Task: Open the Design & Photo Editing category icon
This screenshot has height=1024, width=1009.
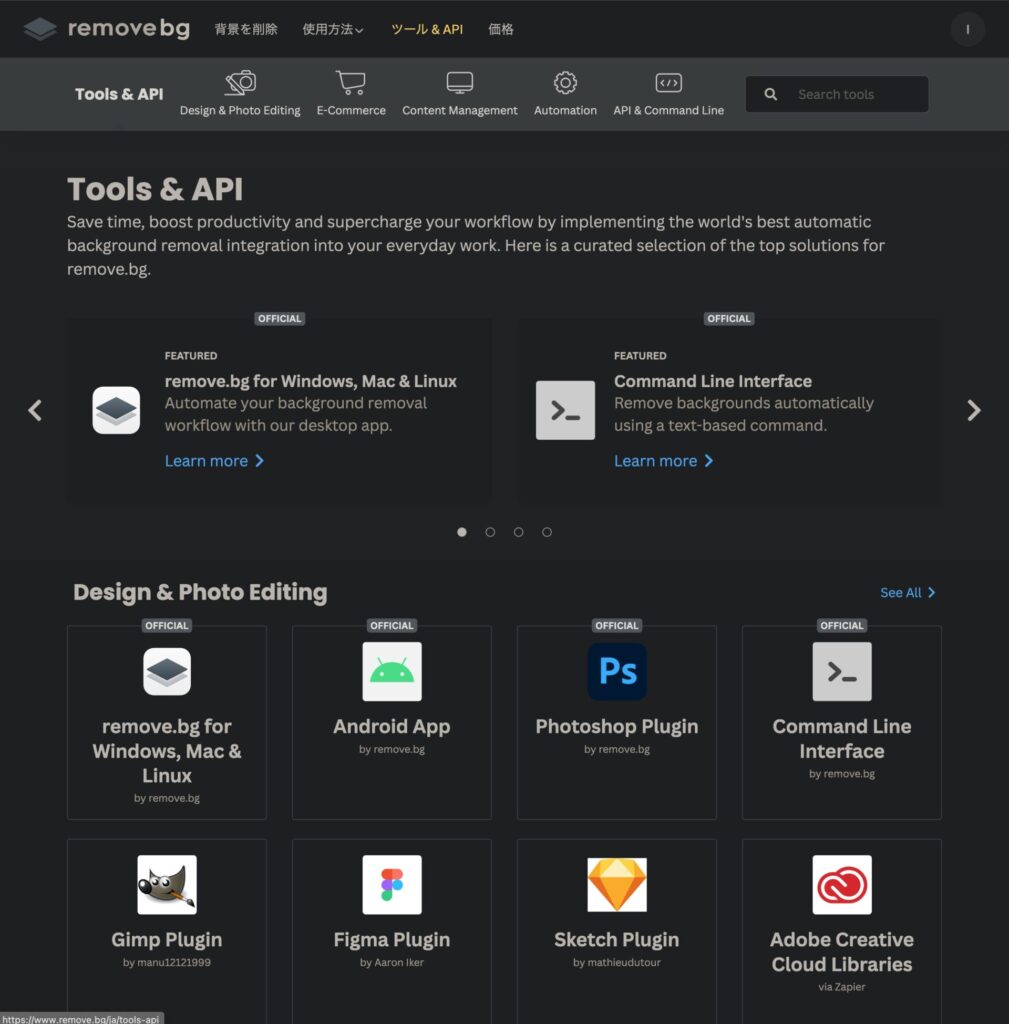Action: [240, 83]
